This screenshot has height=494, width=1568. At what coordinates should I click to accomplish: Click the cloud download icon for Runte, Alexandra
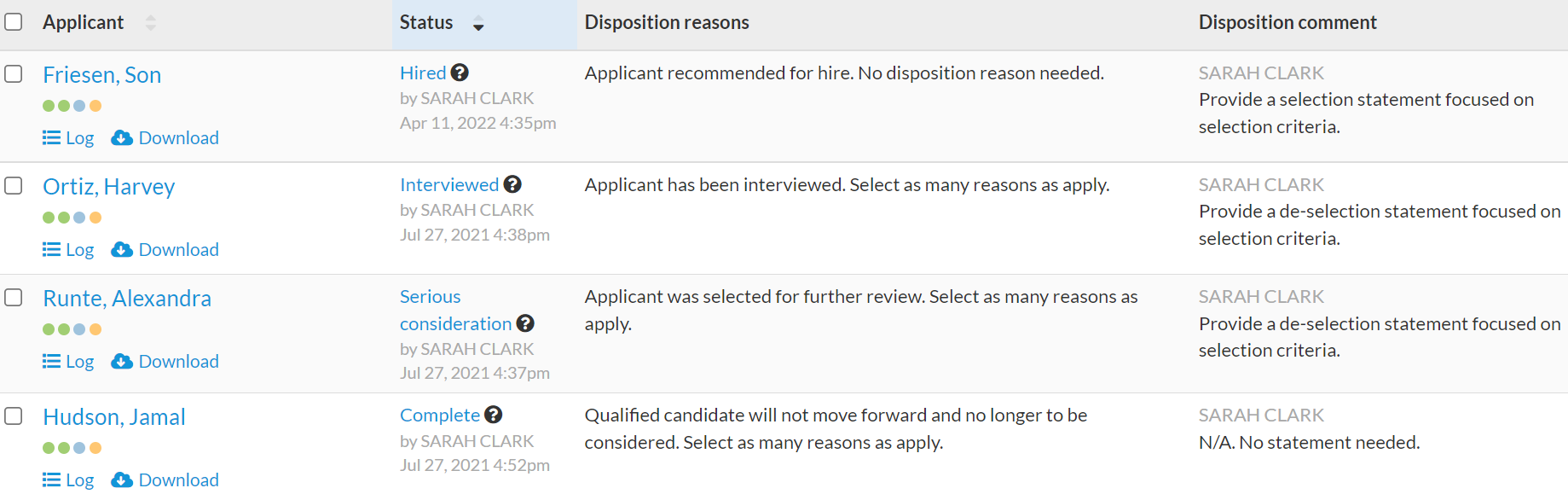(122, 361)
